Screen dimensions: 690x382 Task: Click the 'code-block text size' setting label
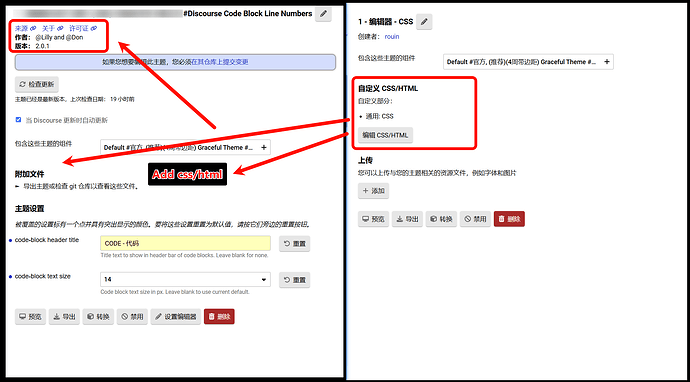tap(43, 276)
